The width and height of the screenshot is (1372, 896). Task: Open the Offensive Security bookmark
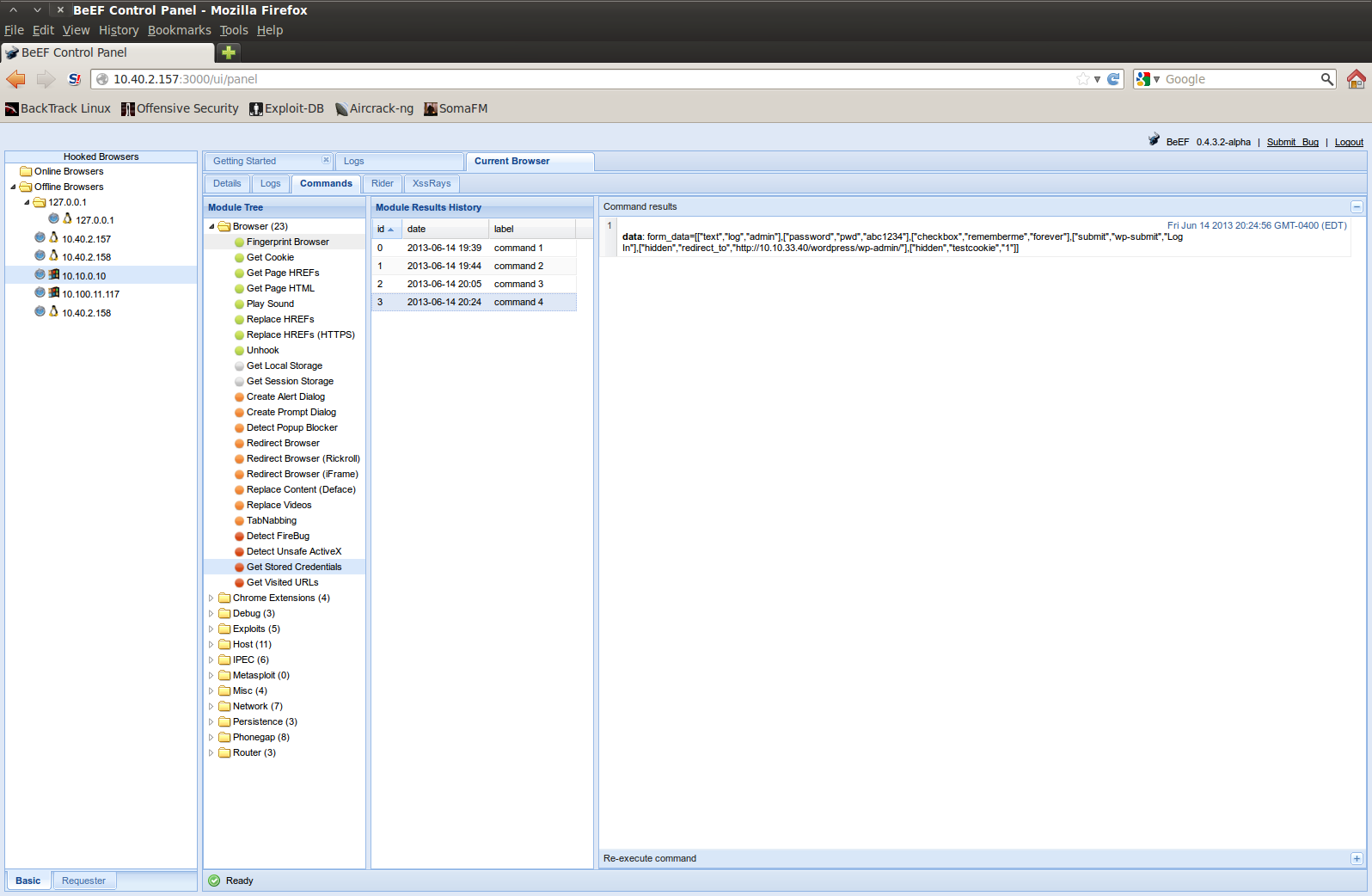point(180,108)
